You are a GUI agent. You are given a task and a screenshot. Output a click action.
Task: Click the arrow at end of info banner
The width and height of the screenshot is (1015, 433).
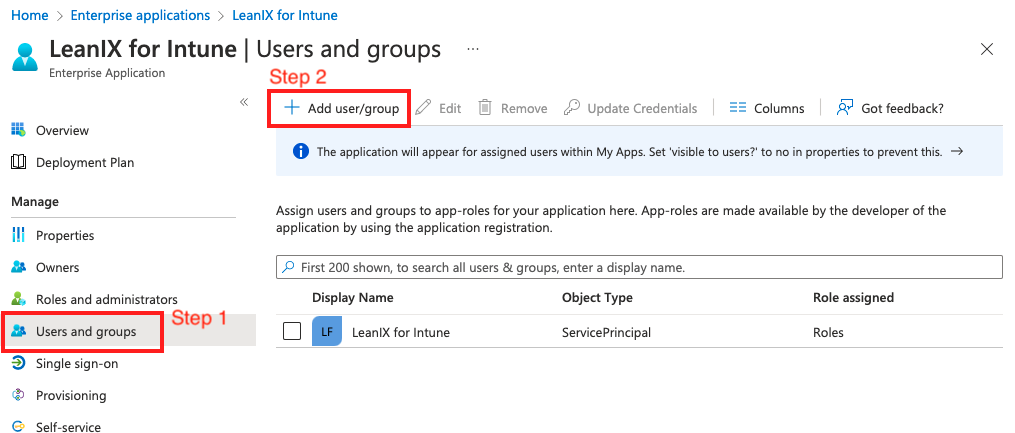(x=957, y=151)
